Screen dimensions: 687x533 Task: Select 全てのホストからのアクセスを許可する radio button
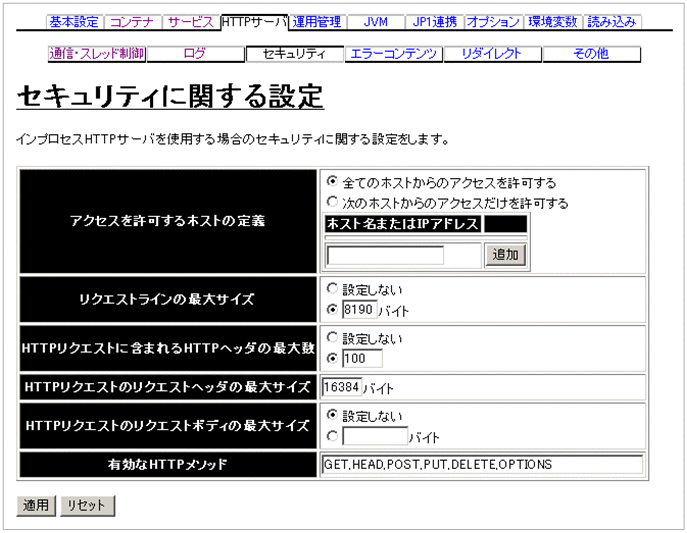tap(333, 181)
